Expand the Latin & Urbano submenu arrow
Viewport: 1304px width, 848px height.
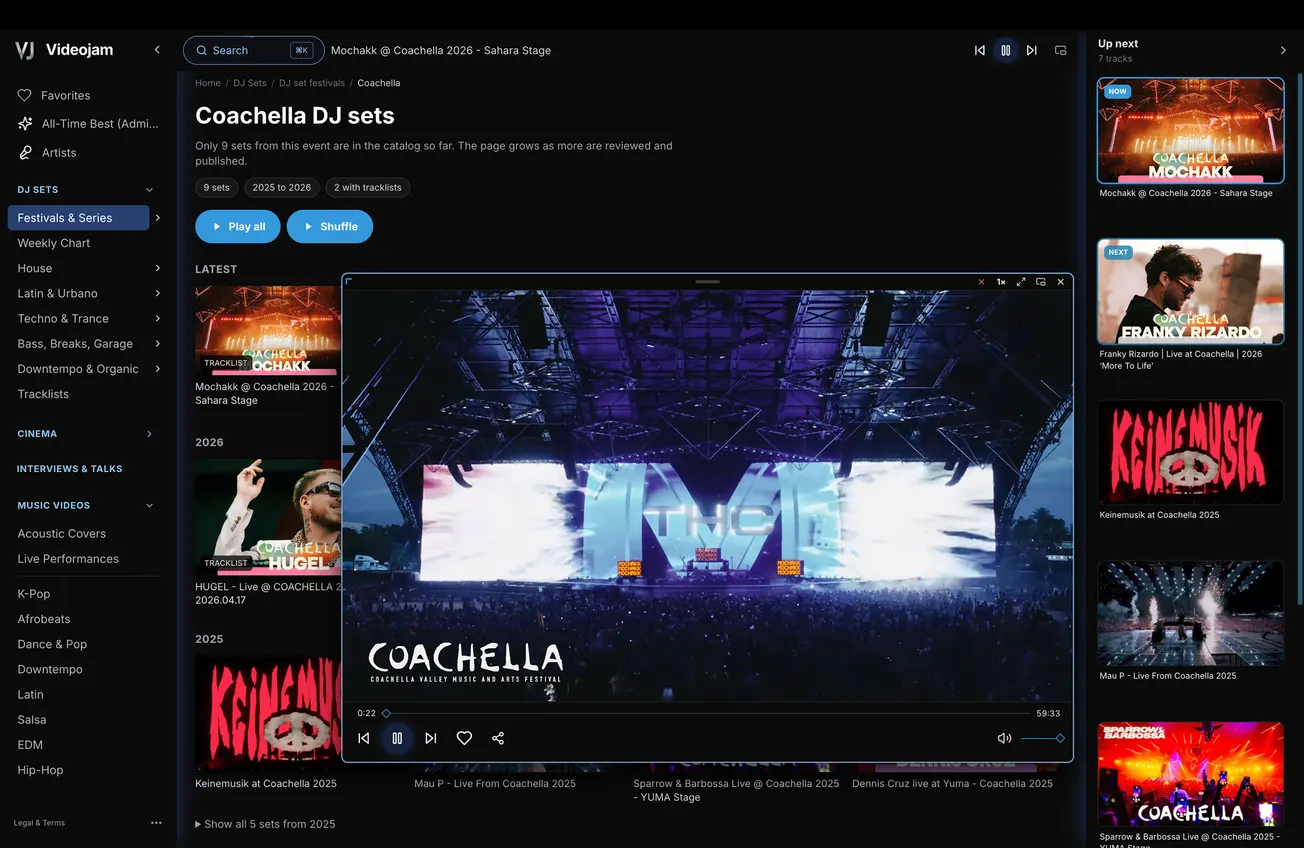158,293
